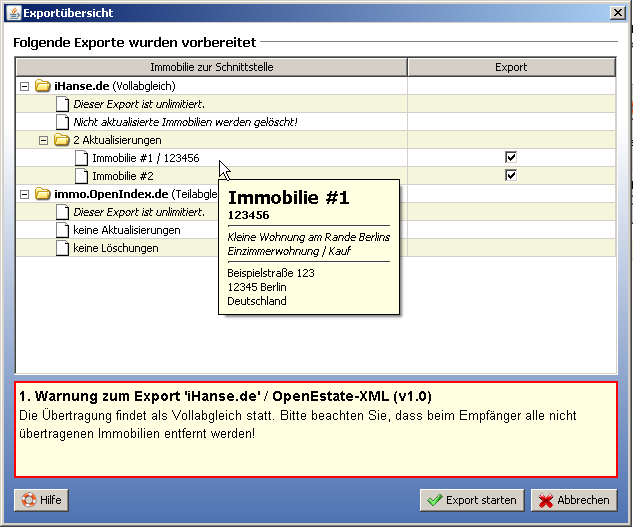Viewport: 633px width, 527px height.
Task: Click the document icon beside keine Löschungen
Action: [x=62, y=248]
